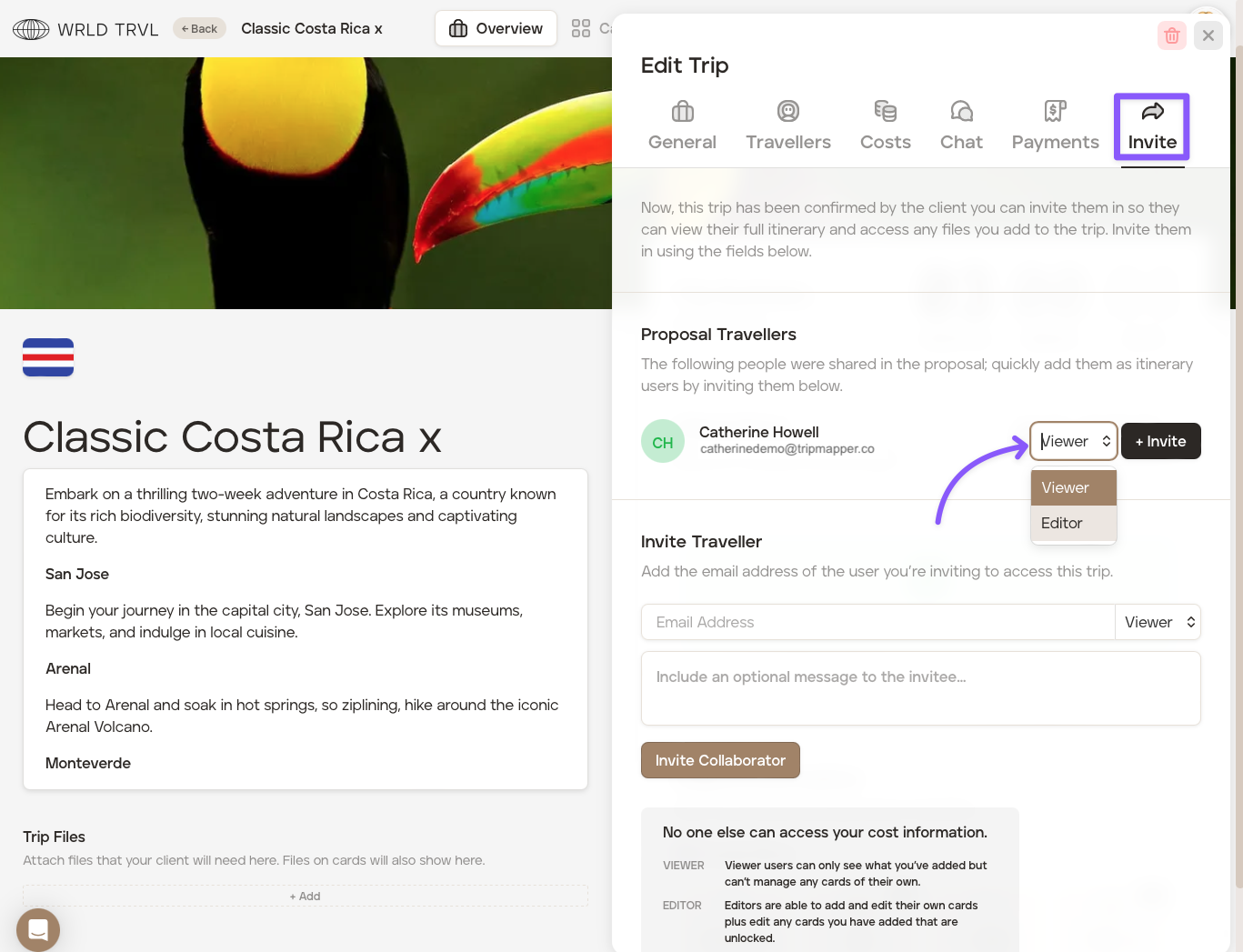Click the Back button in header
The height and width of the screenshot is (952, 1243).
199,28
